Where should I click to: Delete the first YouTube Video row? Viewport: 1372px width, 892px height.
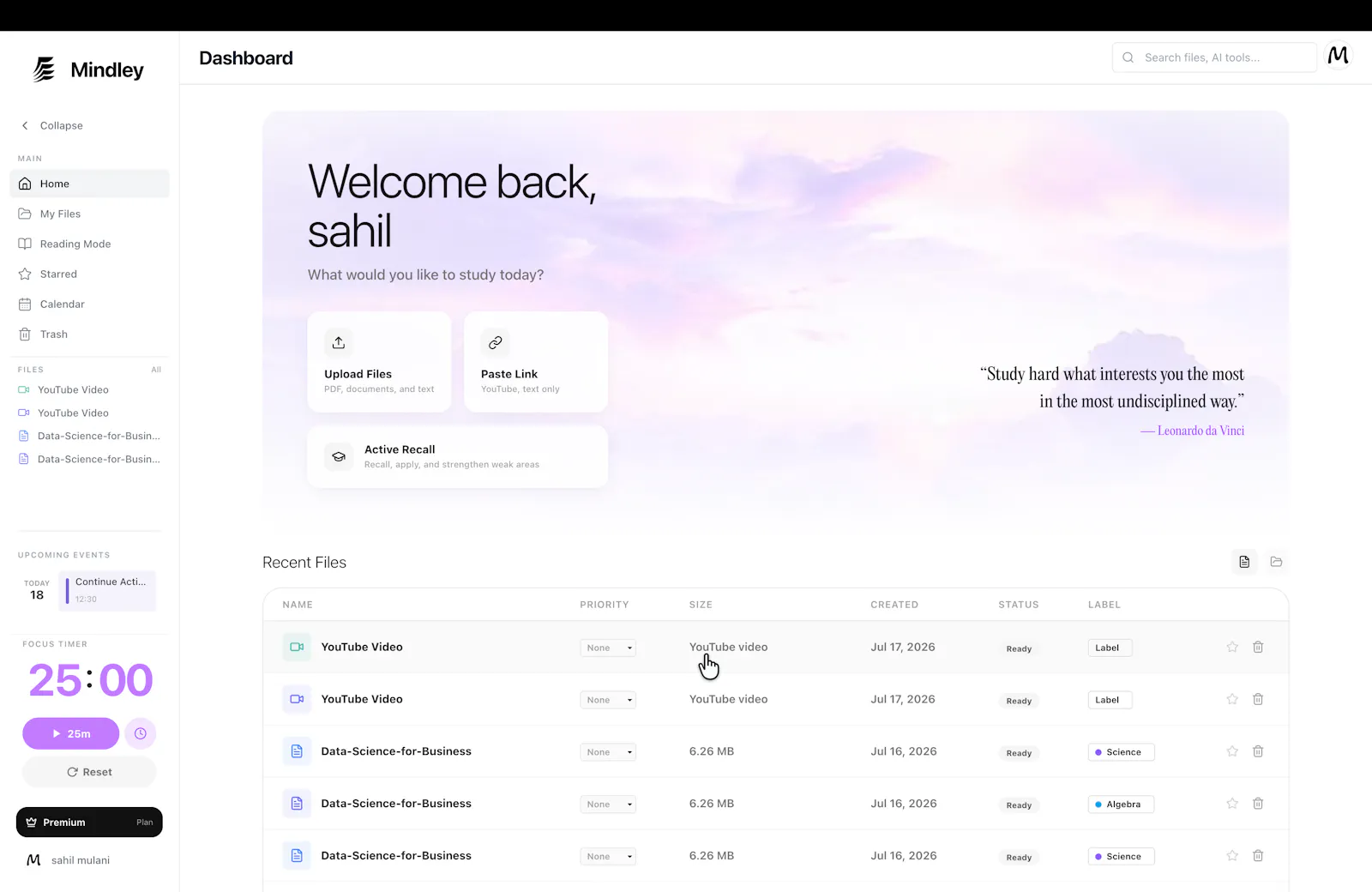pyautogui.click(x=1258, y=647)
